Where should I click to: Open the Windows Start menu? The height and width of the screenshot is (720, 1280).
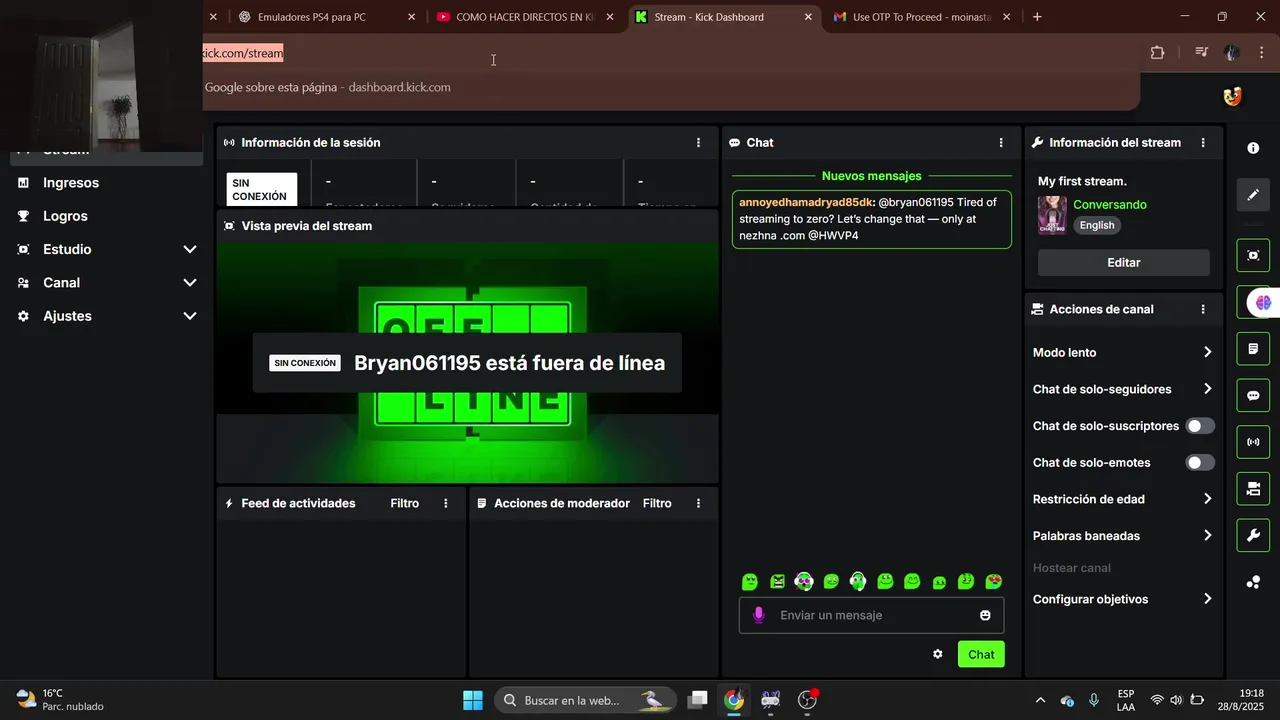473,700
